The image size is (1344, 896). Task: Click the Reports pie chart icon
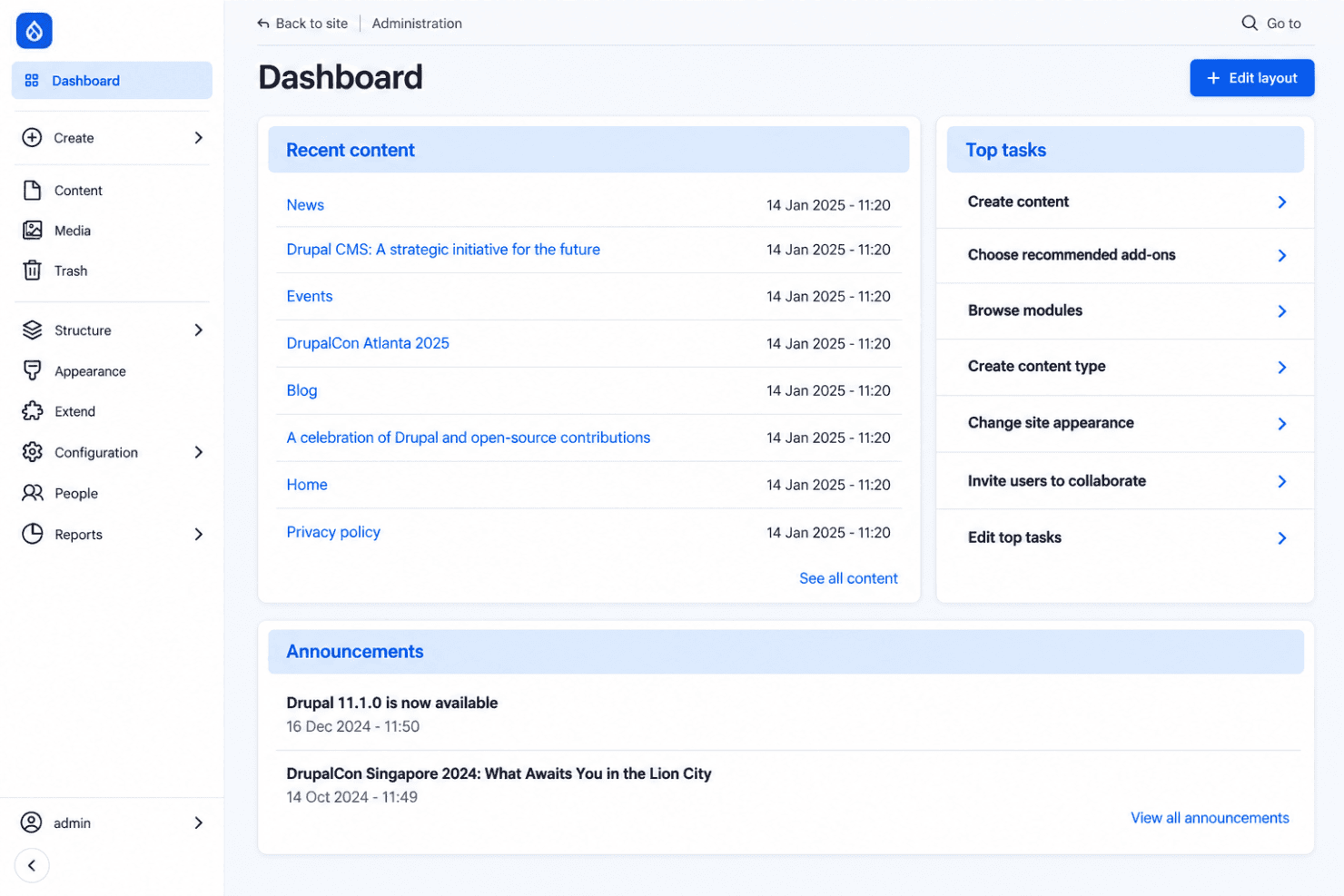(32, 534)
